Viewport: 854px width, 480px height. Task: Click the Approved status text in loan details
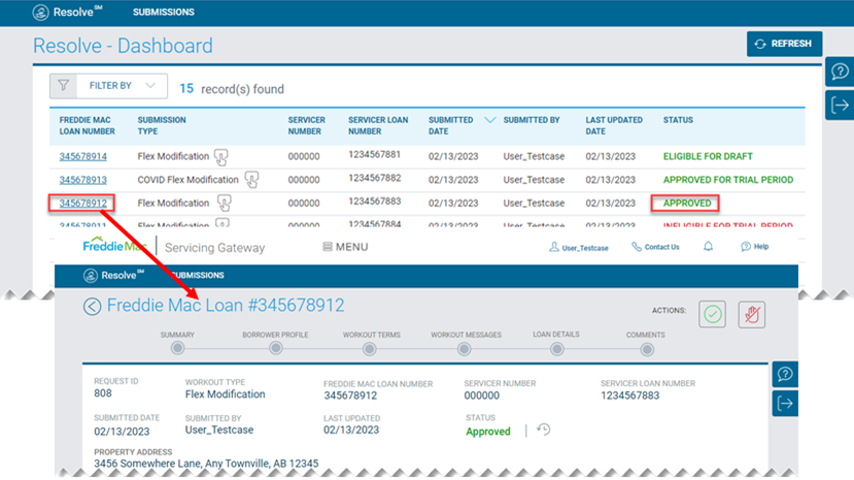coord(488,432)
